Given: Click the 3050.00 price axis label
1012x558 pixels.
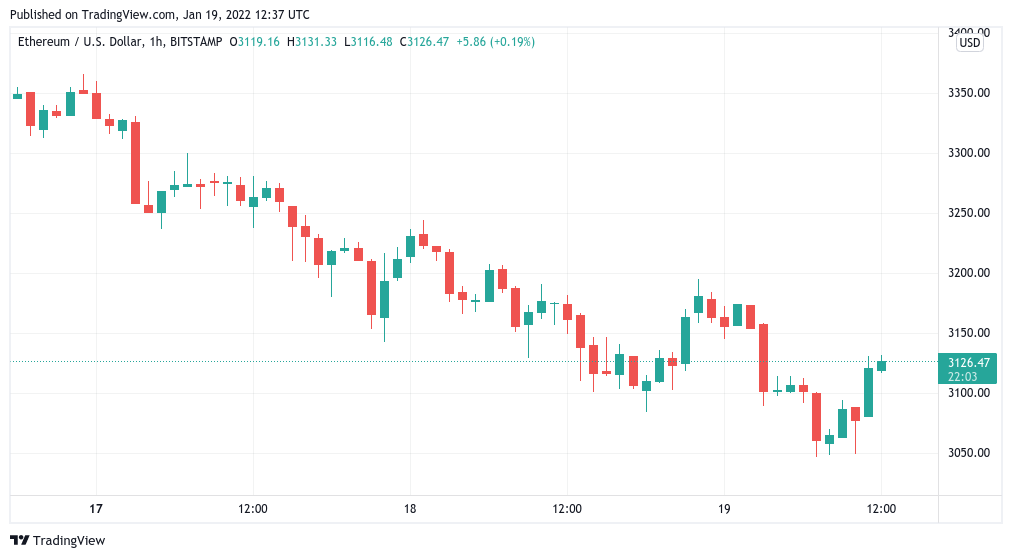Looking at the screenshot, I should click(969, 453).
